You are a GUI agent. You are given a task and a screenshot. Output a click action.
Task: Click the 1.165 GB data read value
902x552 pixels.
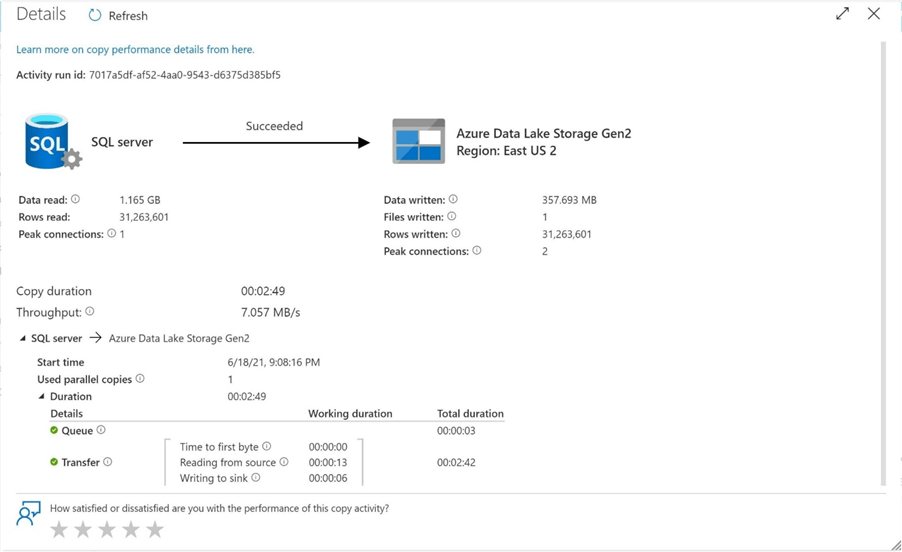(x=140, y=200)
